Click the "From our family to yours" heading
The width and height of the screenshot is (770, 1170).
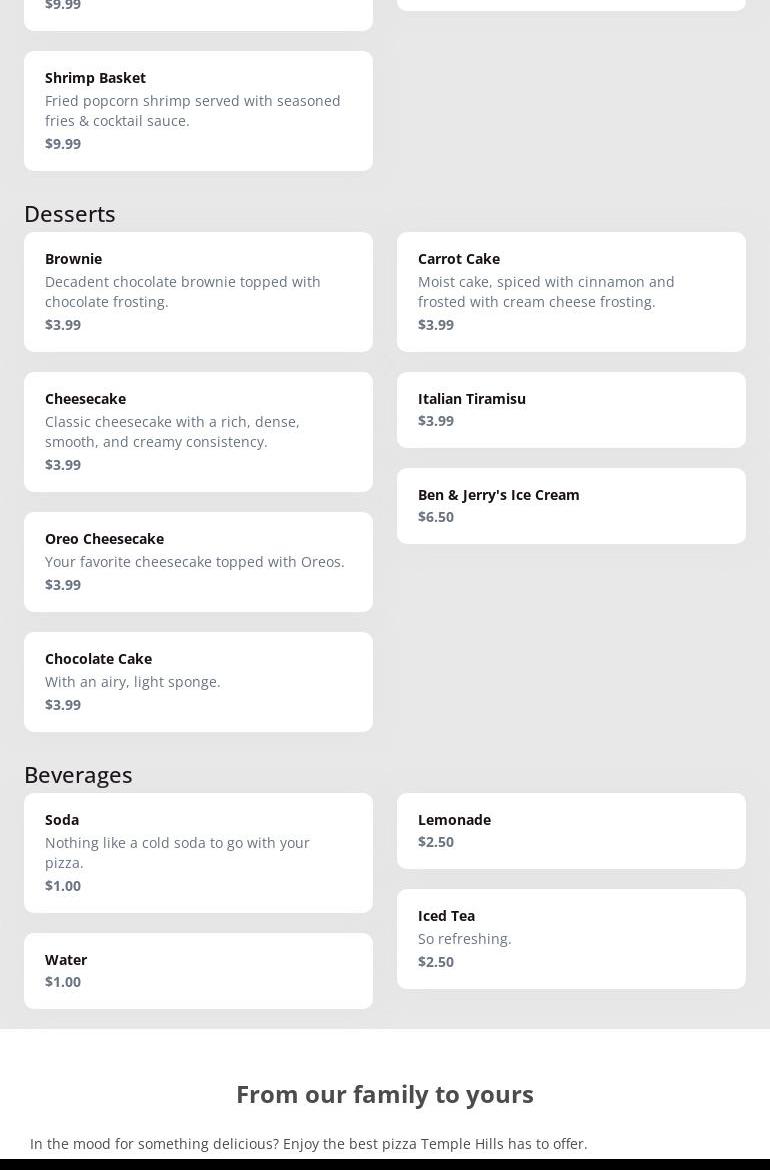[x=385, y=1094]
